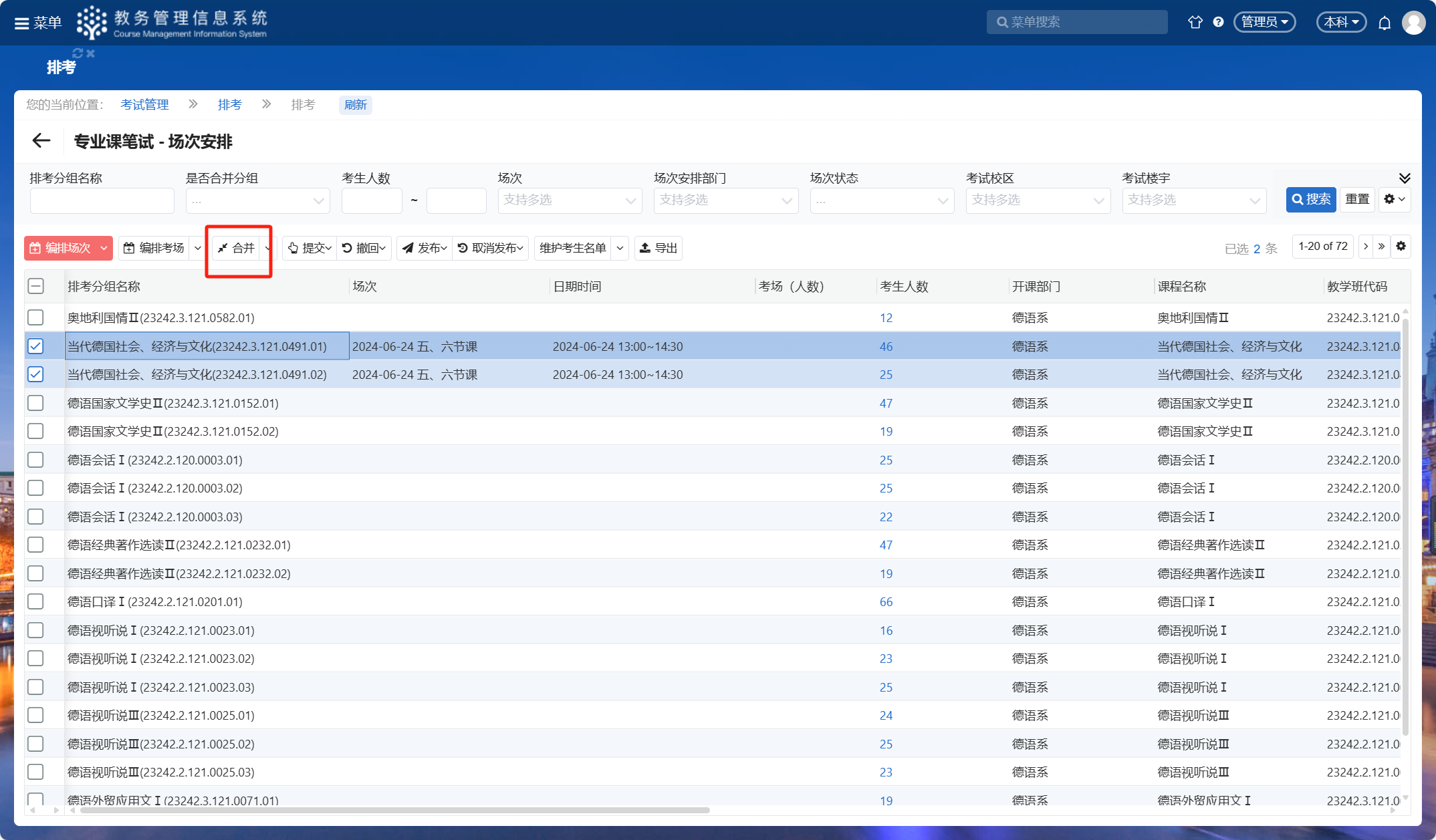
Task: Click the user avatar icon
Action: point(1414,22)
